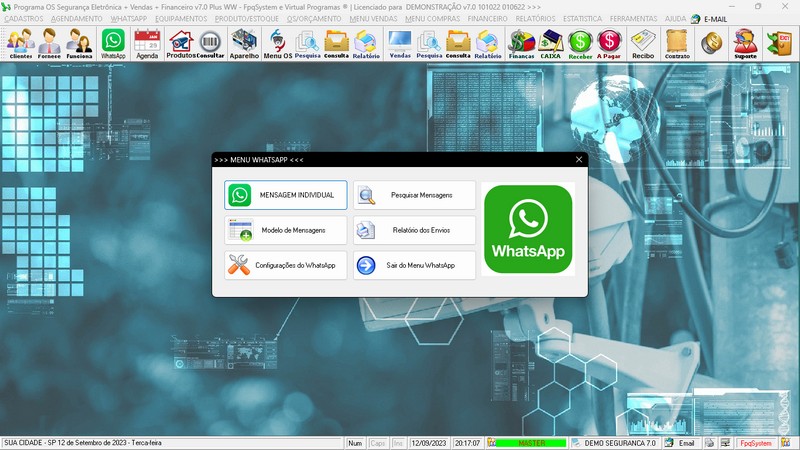
Task: Click the printer icon in status bar
Action: [x=710, y=443]
